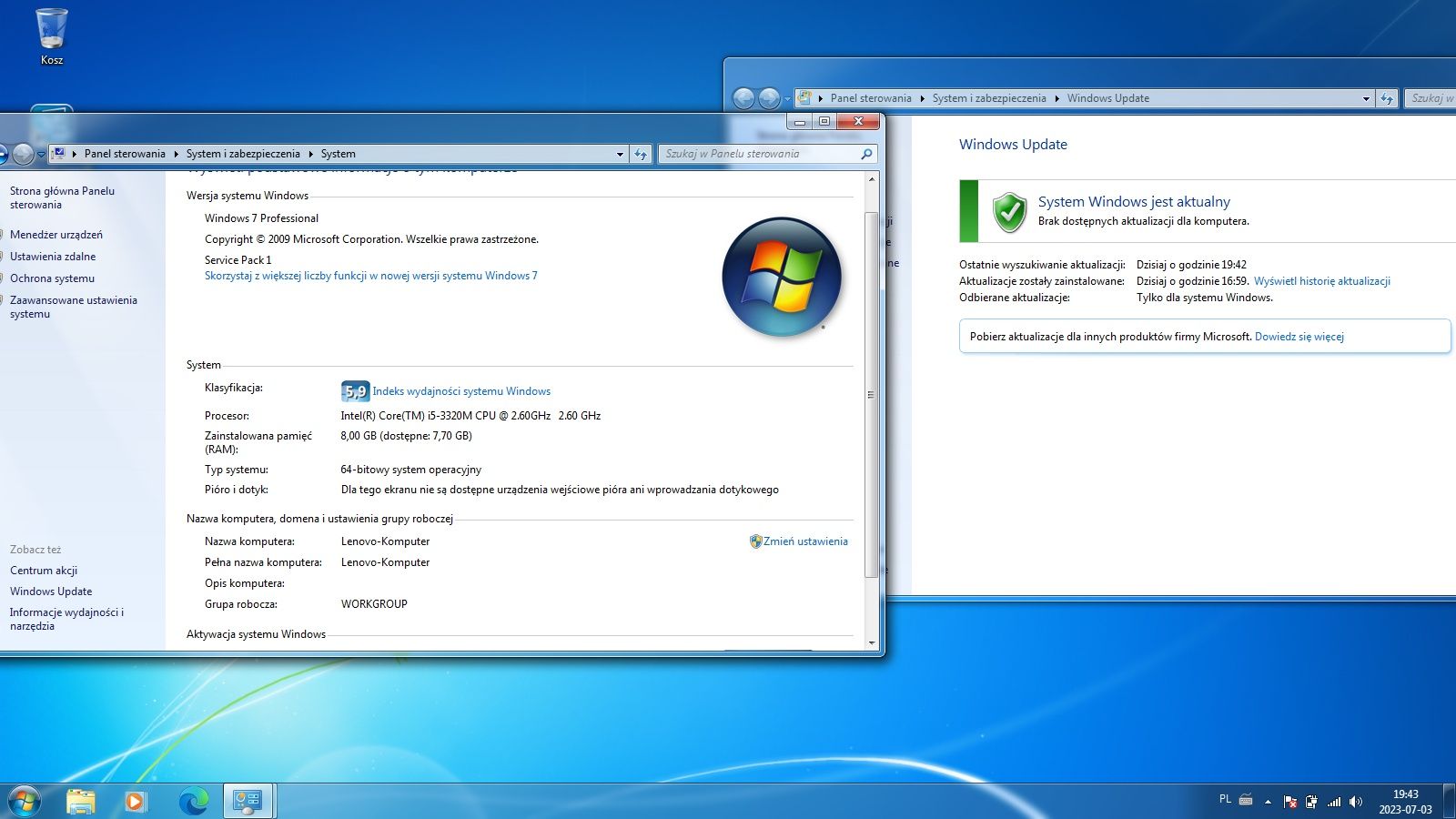Expand the arrow after Panel sterowania in the System breadcrumb
Image resolution: width=1456 pixels, height=819 pixels.
[176, 154]
